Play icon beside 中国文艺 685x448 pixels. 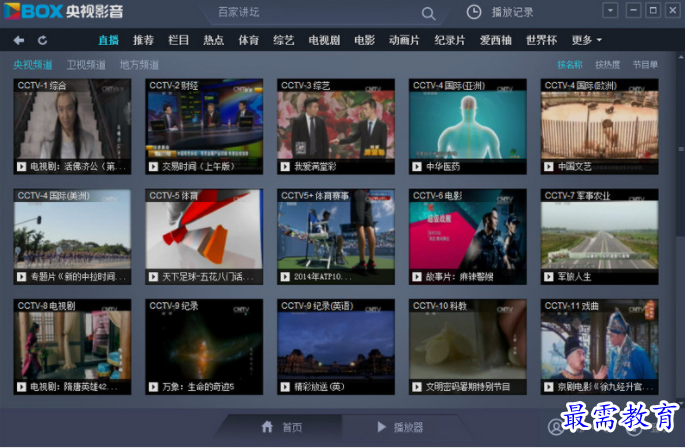click(549, 167)
